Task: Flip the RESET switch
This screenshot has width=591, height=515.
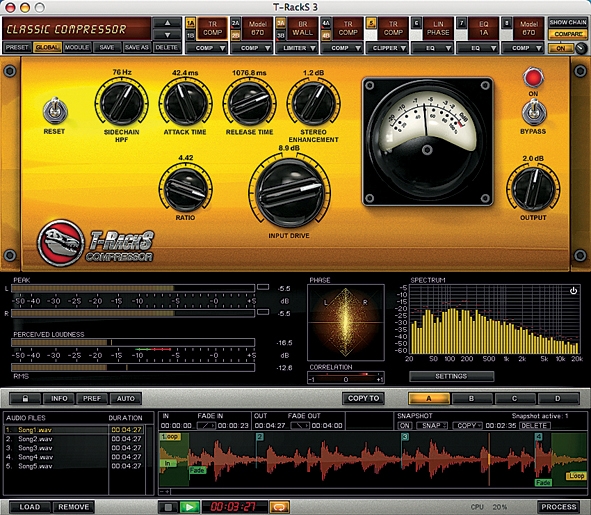Action: coord(55,111)
